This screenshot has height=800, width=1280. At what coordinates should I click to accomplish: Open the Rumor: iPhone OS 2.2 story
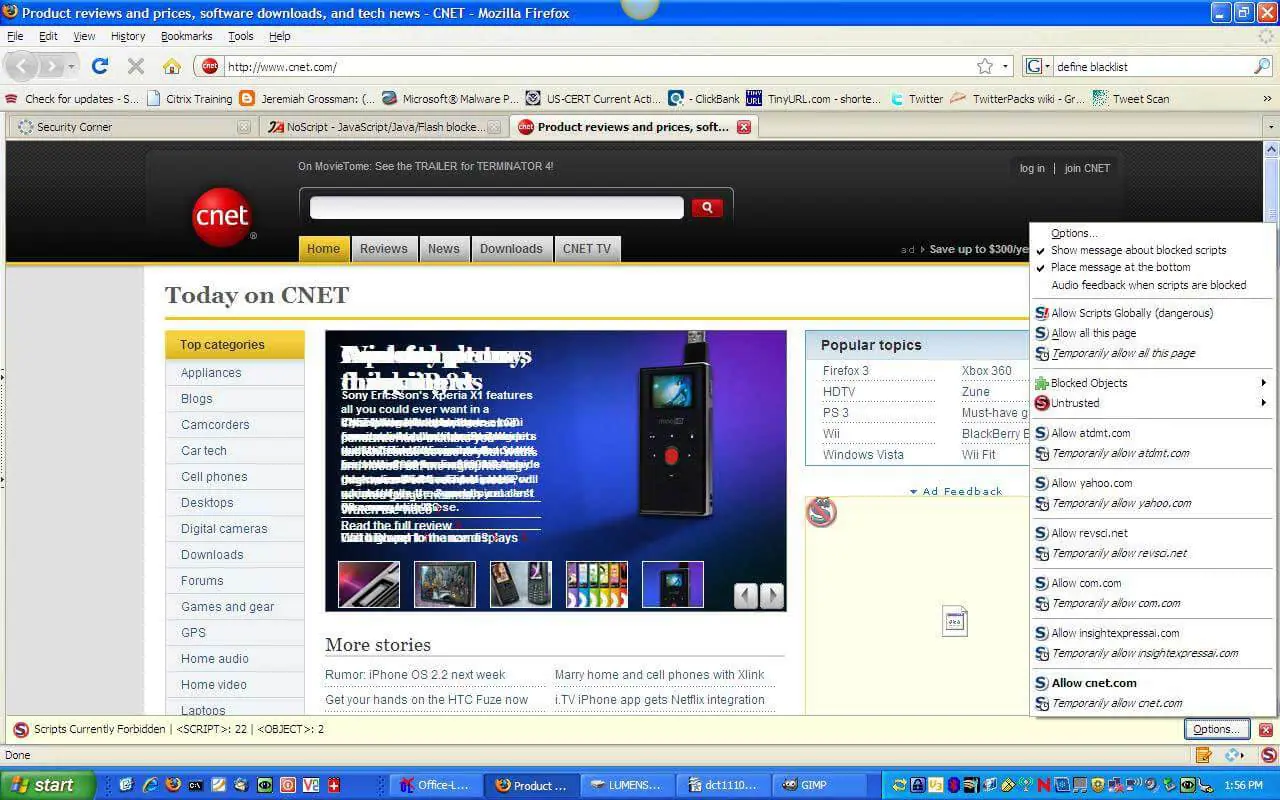pyautogui.click(x=415, y=675)
